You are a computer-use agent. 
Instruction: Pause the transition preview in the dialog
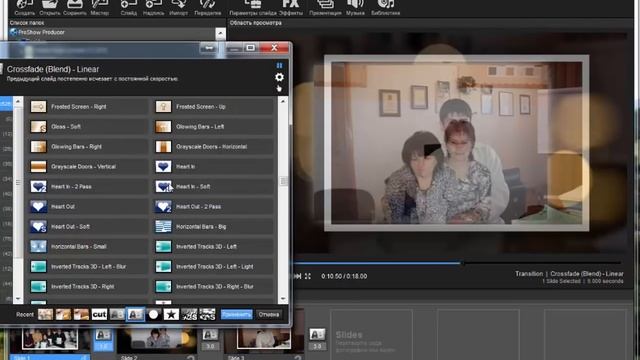tap(279, 65)
